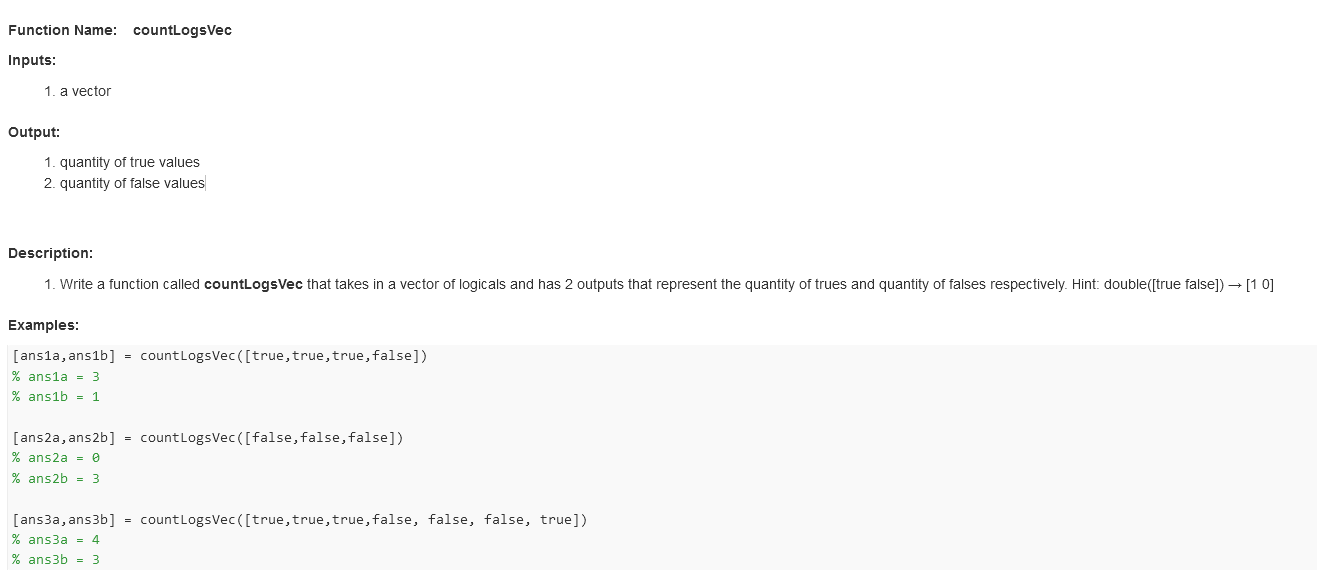Click the '% ans2b = 3' comment
This screenshot has width=1317, height=588.
[x=56, y=478]
